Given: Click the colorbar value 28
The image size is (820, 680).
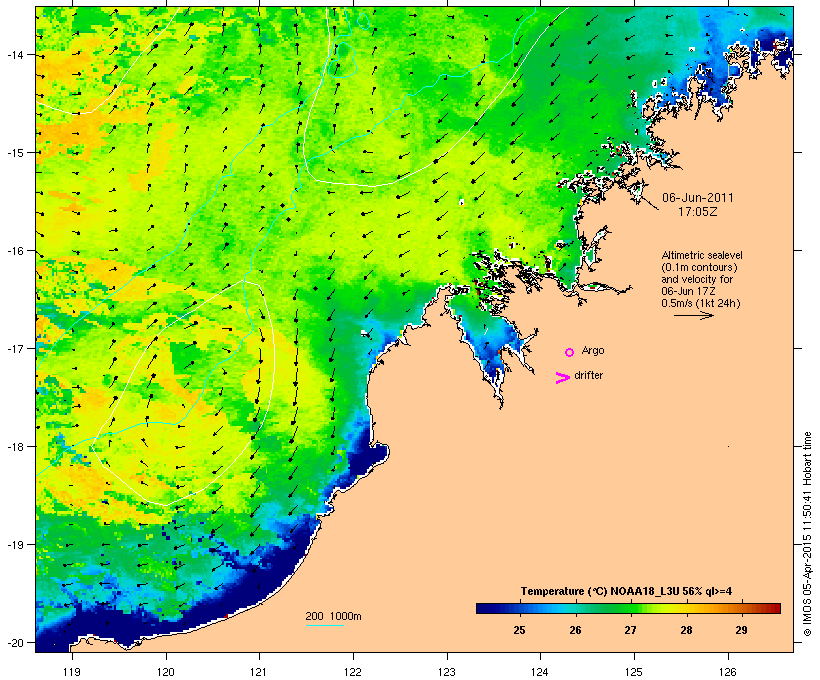Looking at the screenshot, I should (686, 630).
